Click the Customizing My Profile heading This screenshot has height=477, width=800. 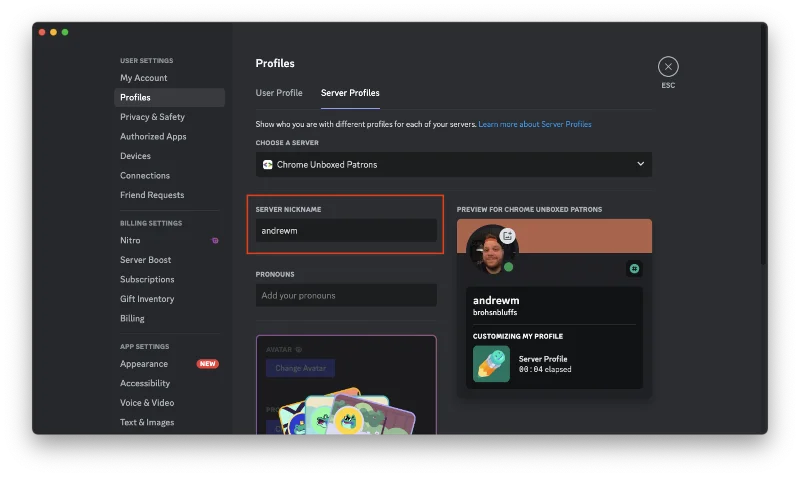(518, 336)
